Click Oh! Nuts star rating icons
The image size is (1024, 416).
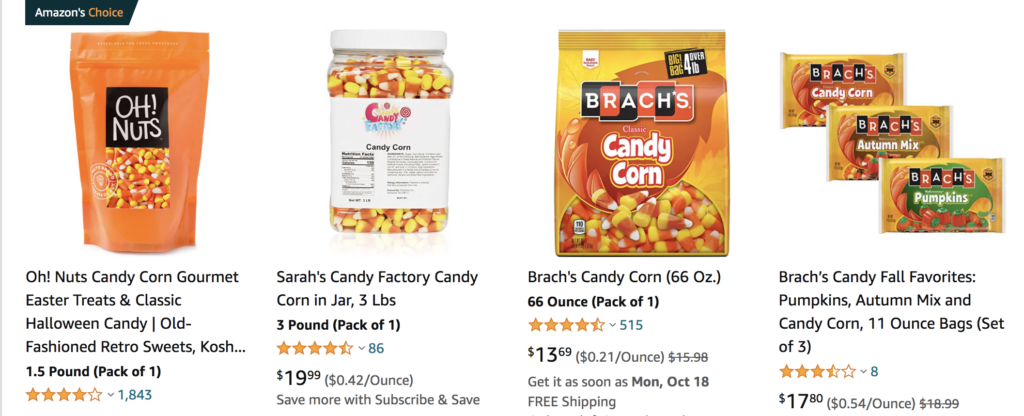coord(63,395)
